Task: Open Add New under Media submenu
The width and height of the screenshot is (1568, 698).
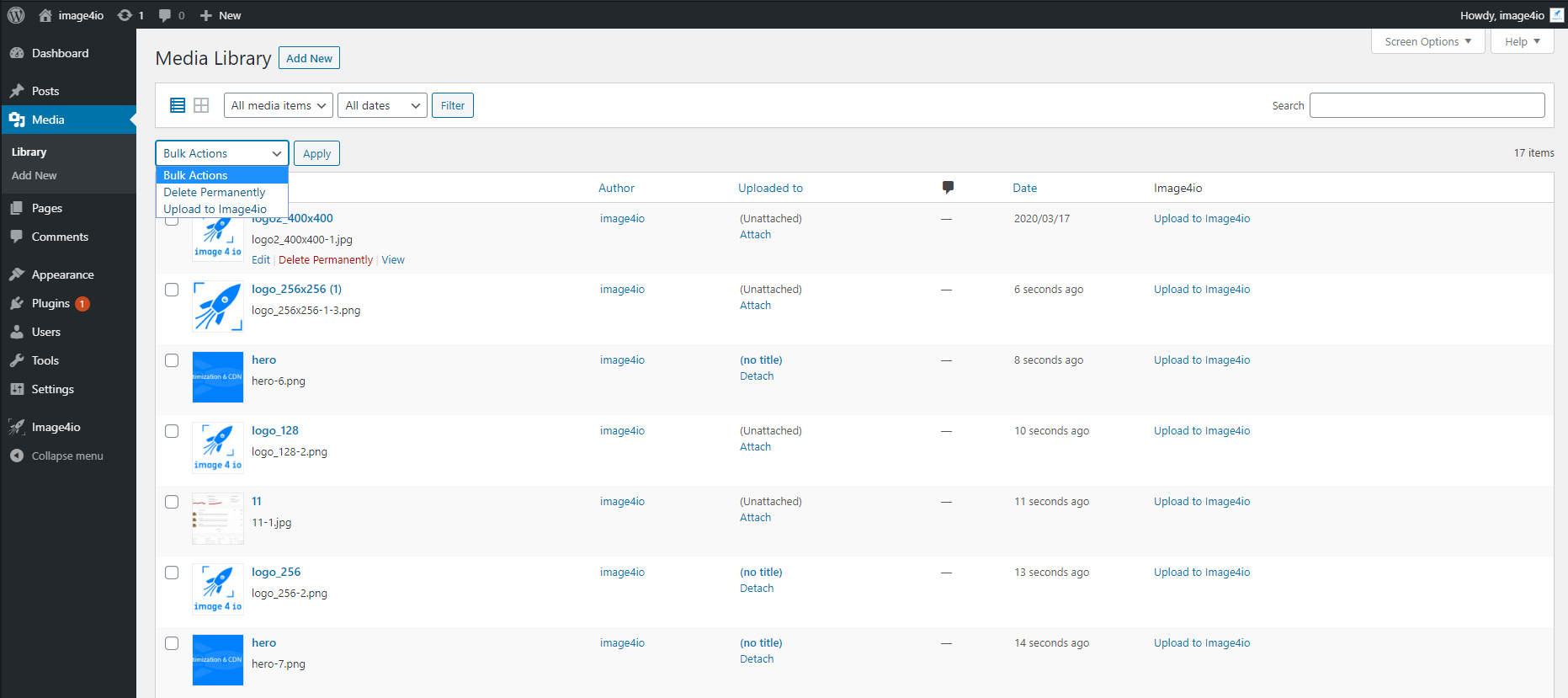Action: [x=35, y=175]
